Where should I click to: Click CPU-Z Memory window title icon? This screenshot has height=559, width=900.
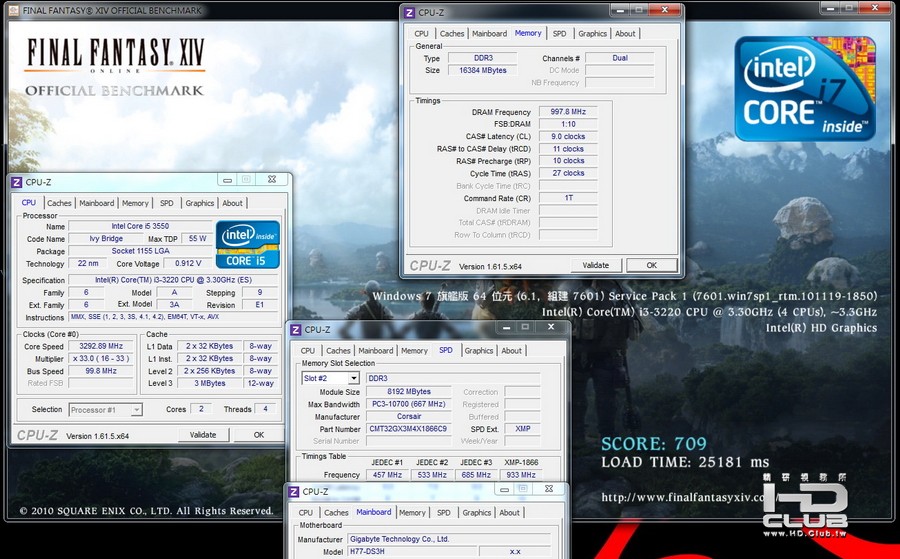(409, 13)
